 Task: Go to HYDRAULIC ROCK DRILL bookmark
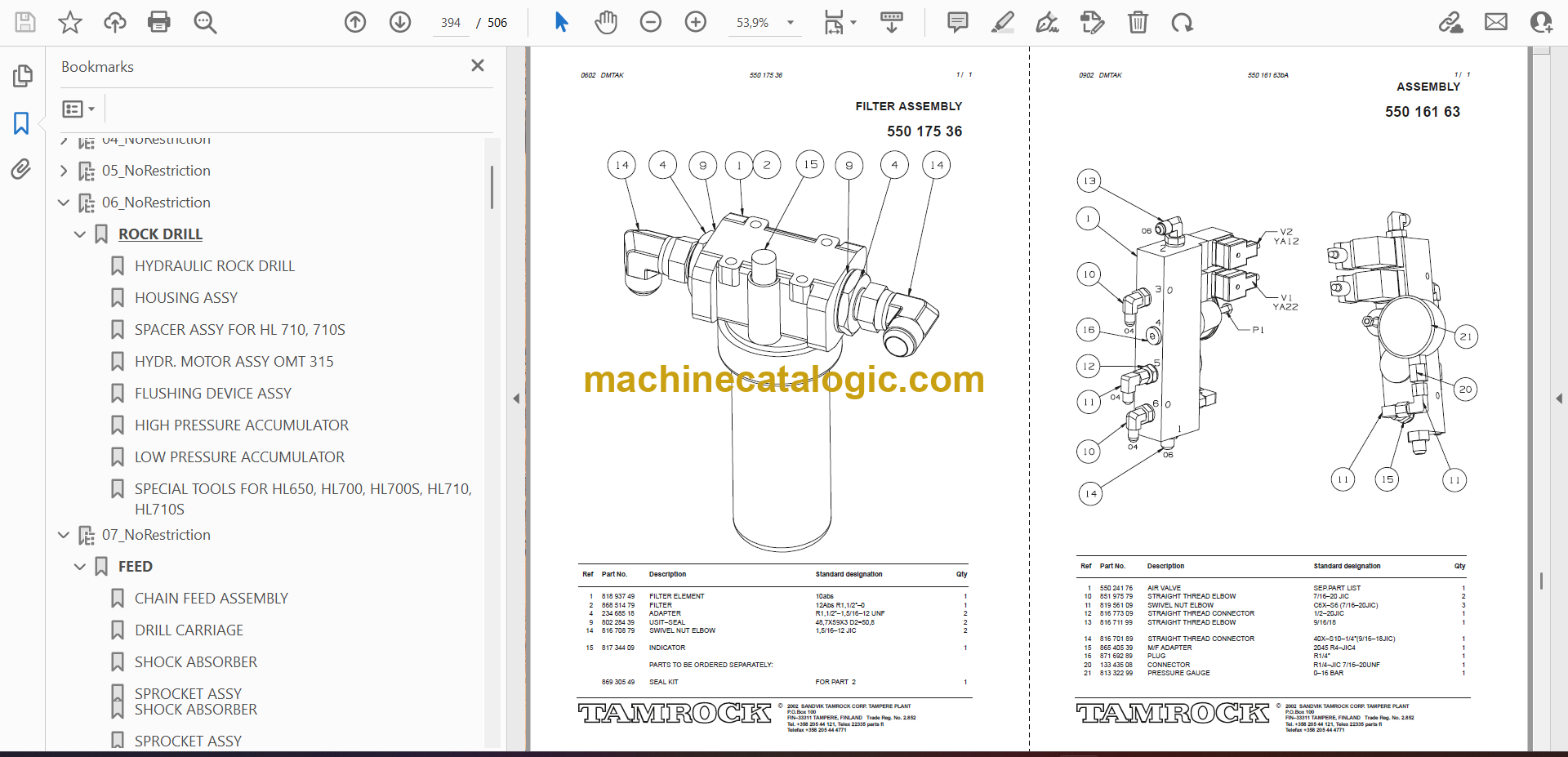215,266
